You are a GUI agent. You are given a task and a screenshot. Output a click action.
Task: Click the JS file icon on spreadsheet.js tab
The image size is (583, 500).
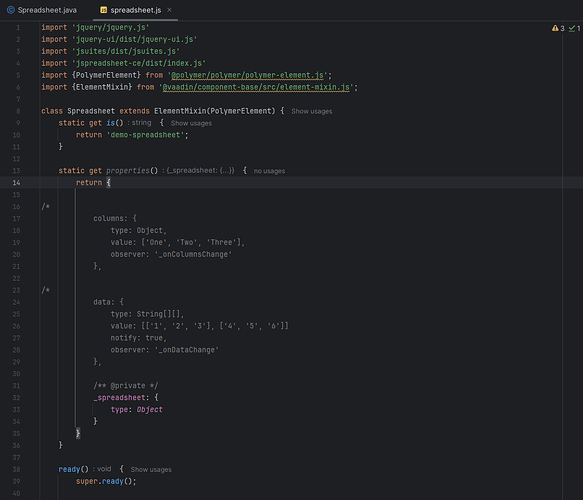tap(104, 10)
